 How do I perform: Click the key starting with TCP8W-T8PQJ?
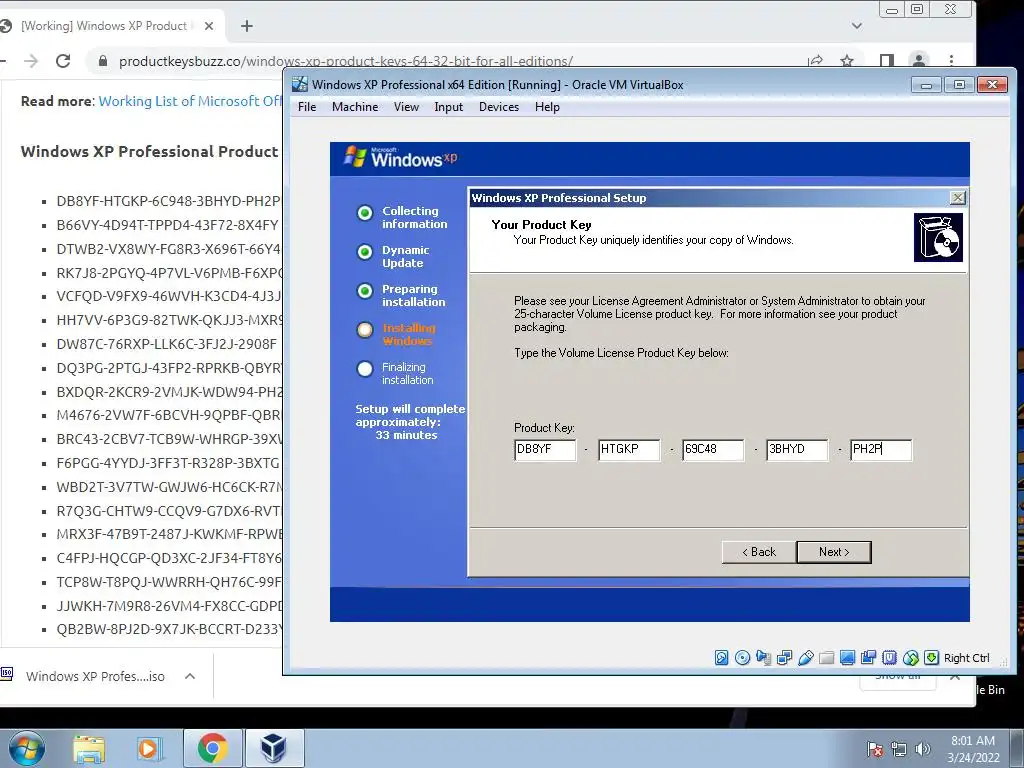(169, 582)
